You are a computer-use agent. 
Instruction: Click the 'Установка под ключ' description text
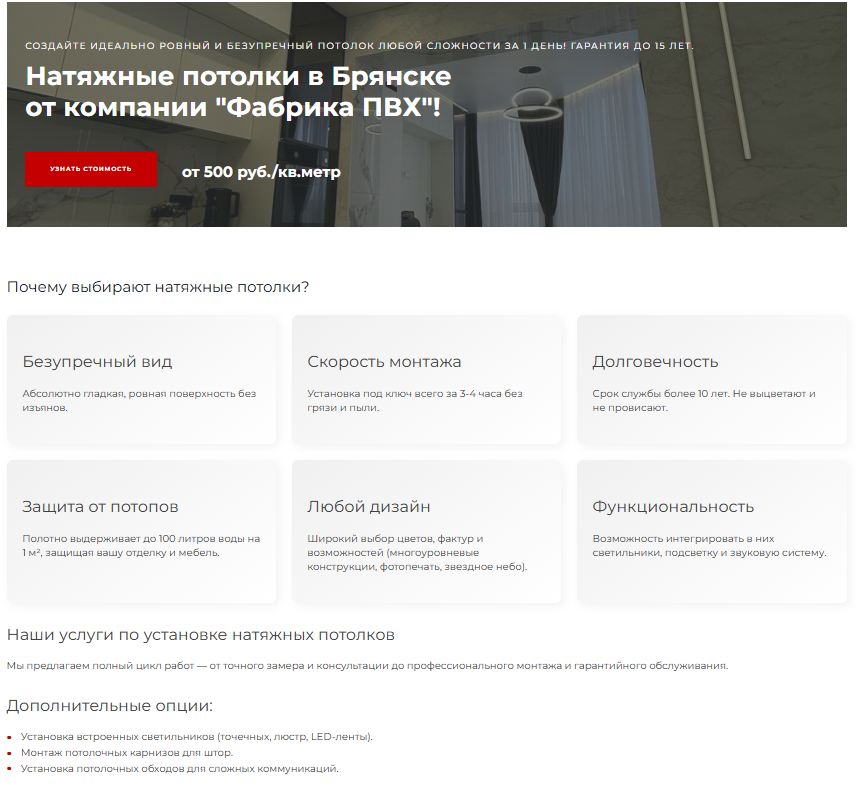click(x=414, y=401)
